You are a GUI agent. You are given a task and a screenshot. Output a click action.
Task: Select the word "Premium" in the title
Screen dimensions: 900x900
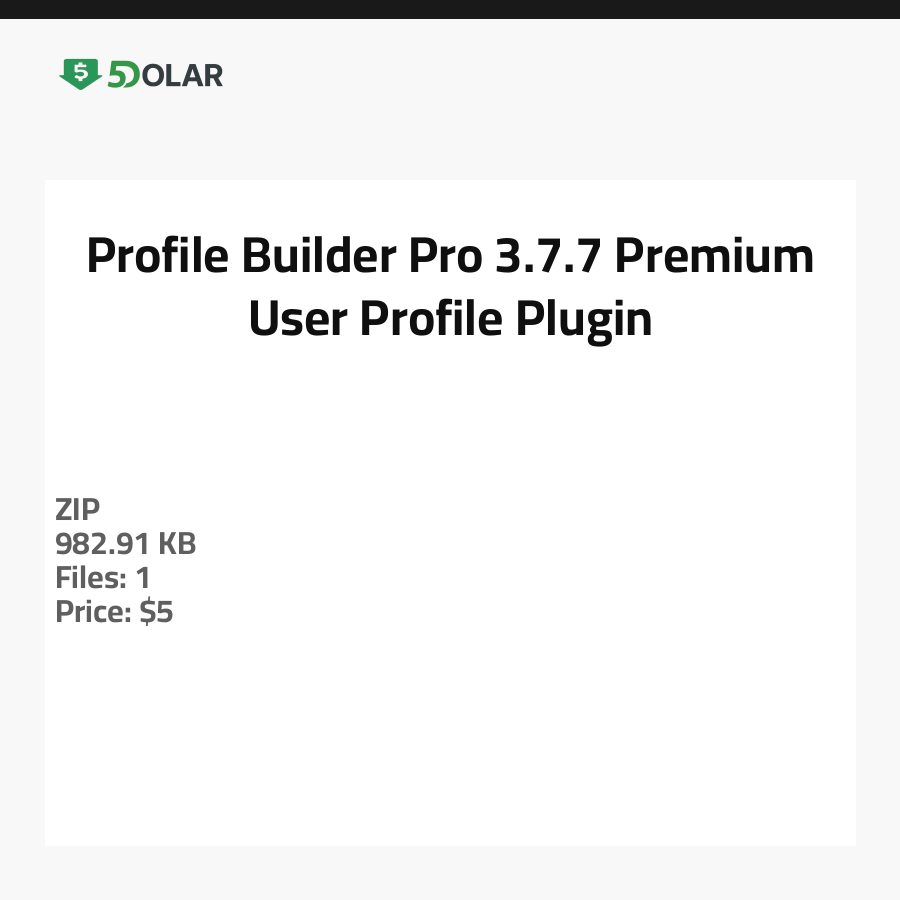(x=713, y=257)
